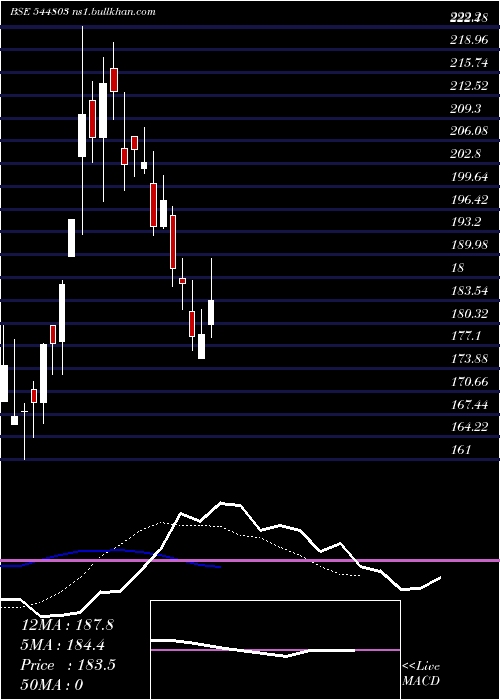
Task: Click the 5MA : 184.4 readout
Action: [64, 645]
